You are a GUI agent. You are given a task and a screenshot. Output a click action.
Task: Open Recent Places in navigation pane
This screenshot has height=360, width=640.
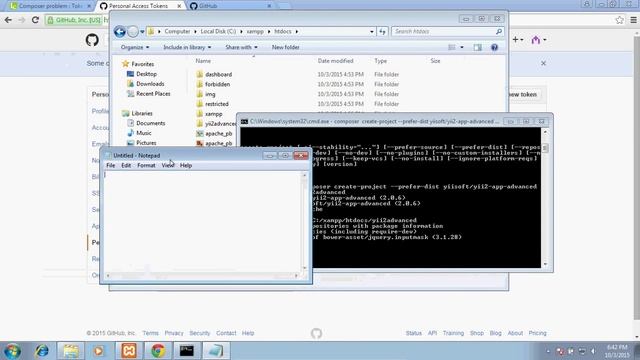tap(153, 93)
